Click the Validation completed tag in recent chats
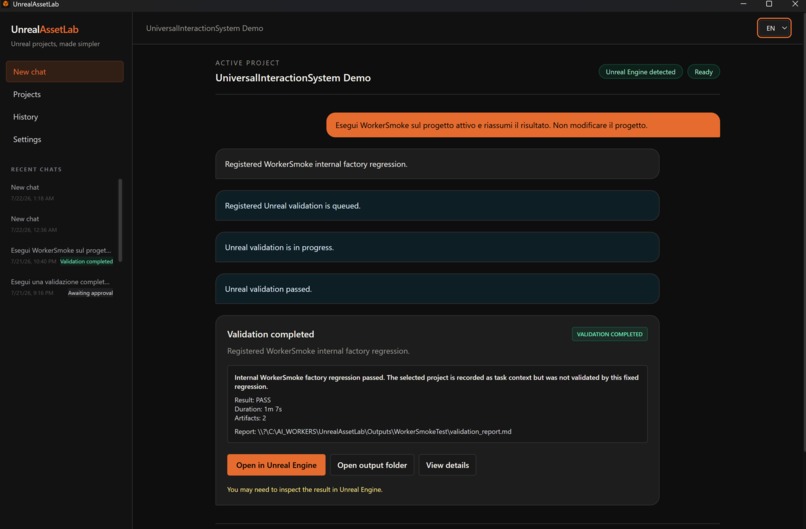This screenshot has height=529, width=806. [86, 262]
